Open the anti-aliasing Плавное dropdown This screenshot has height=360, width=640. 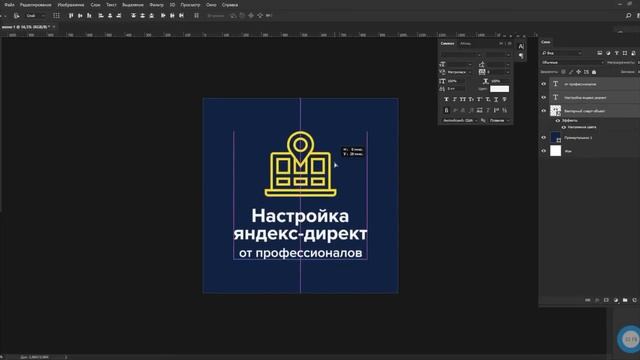click(x=500, y=120)
